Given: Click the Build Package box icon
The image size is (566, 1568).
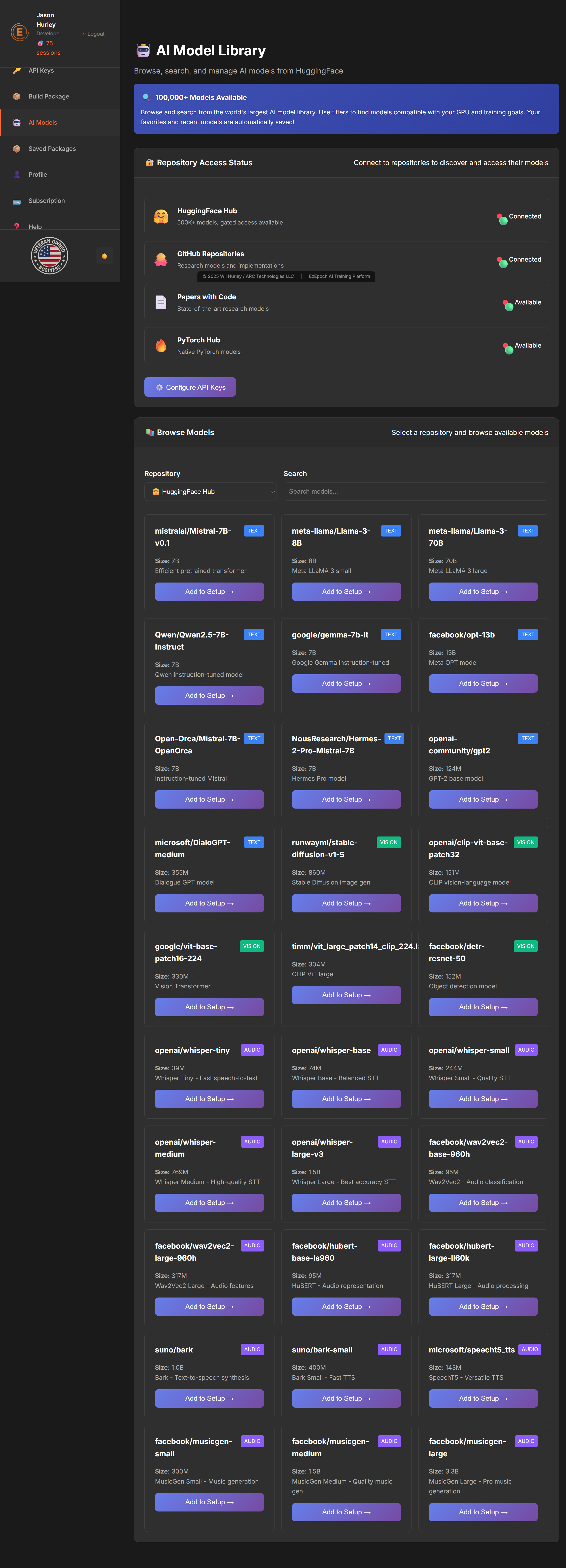Looking at the screenshot, I should pyautogui.click(x=17, y=97).
